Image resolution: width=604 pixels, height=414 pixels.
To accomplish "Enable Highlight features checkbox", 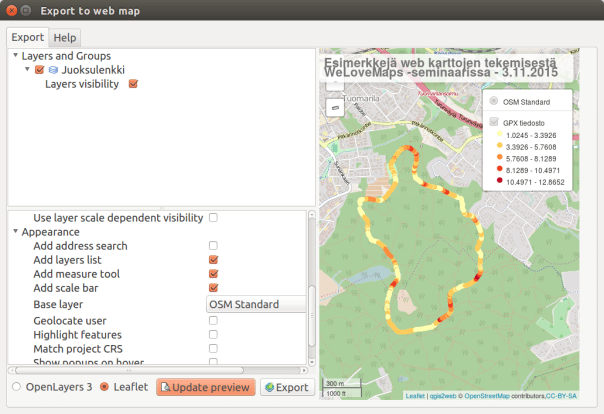I will coord(213,334).
